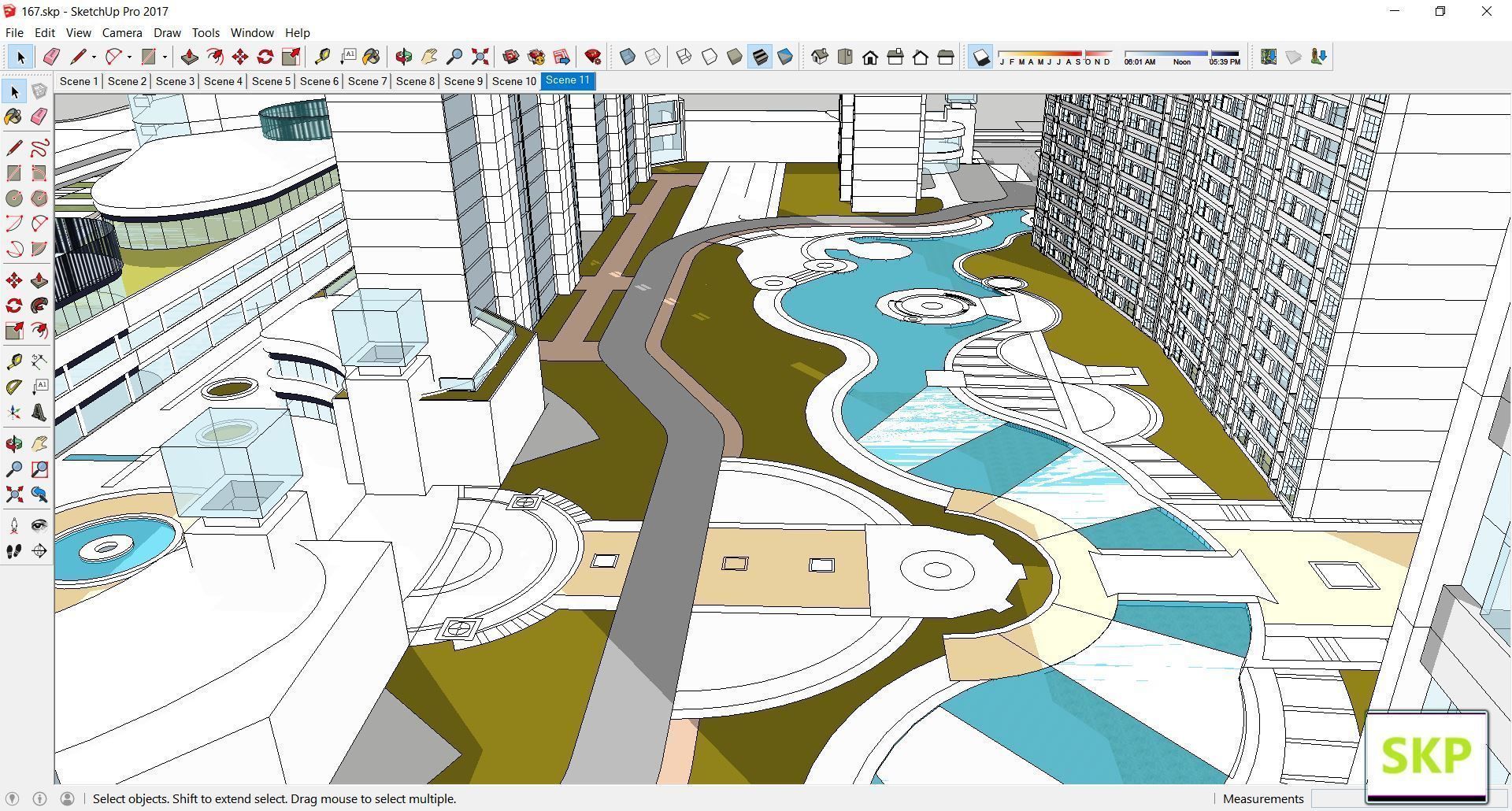Switch to Front view house icon
Screen dimensions: 1512x811
pos(870,57)
